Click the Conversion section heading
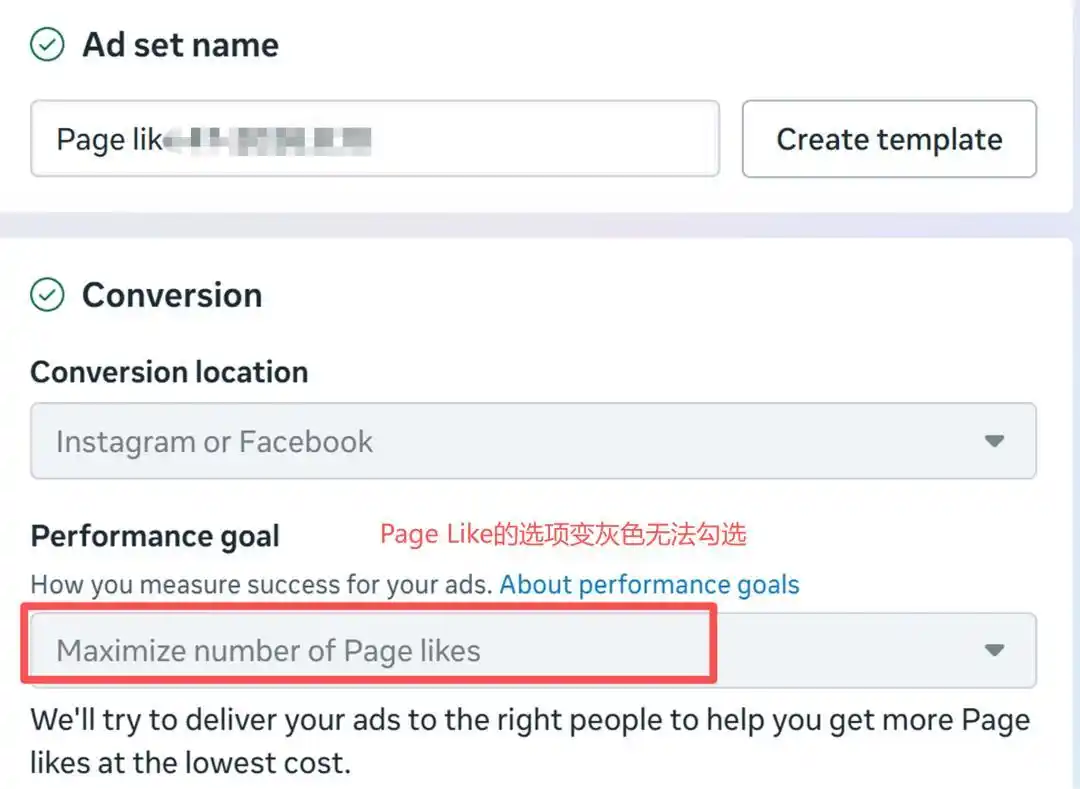 [x=172, y=295]
